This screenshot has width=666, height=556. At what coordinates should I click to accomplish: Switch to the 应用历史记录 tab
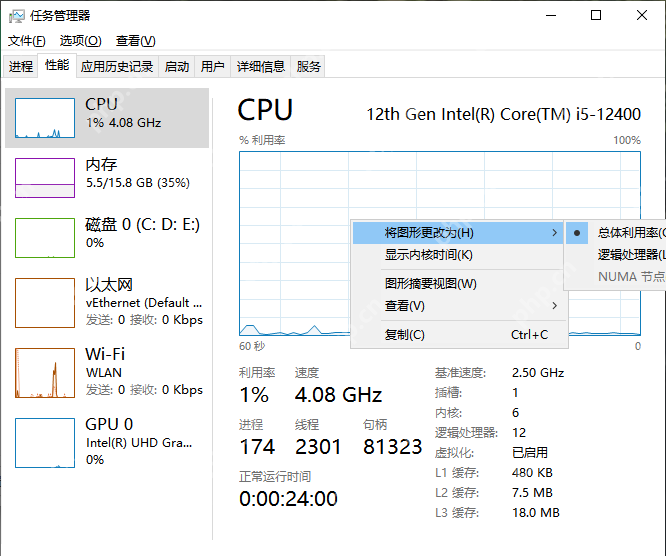tap(117, 67)
